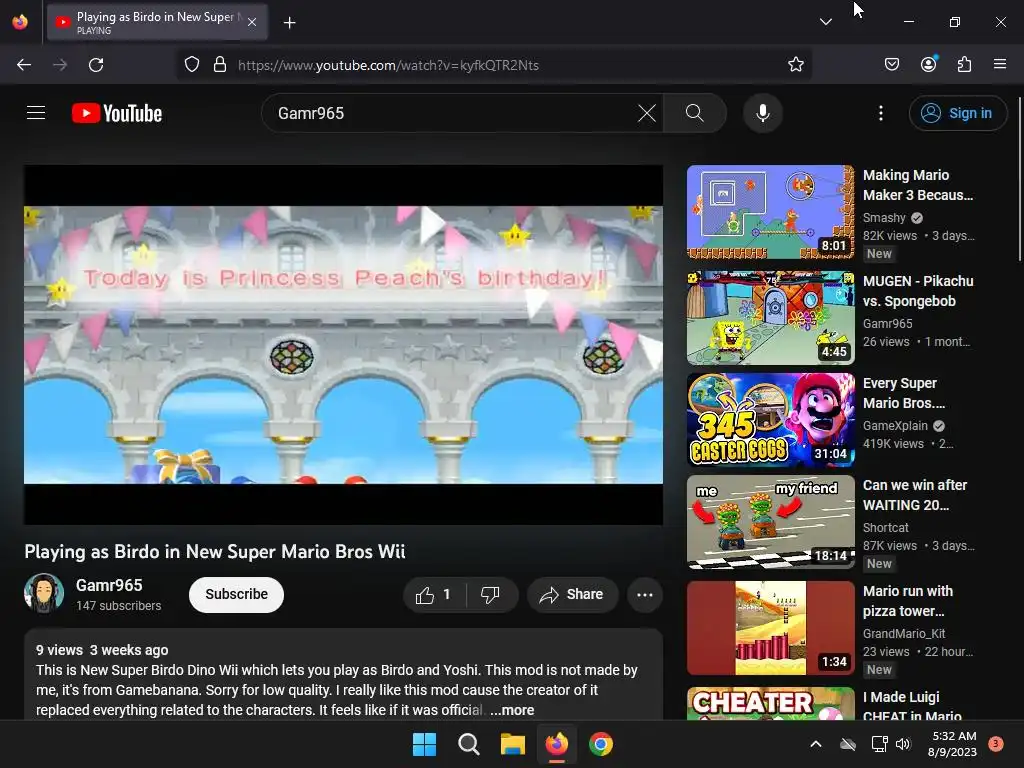Go to YouTube home via logo
This screenshot has height=768, width=1024.
(117, 113)
